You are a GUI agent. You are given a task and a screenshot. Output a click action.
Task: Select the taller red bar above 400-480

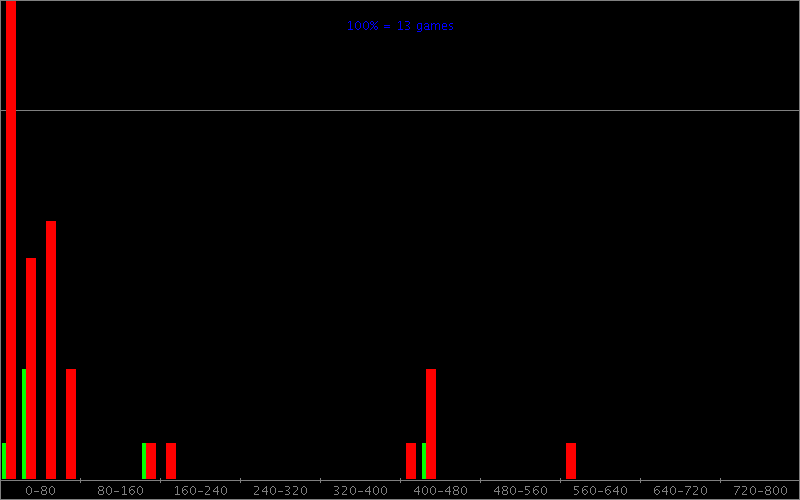pyautogui.click(x=431, y=424)
